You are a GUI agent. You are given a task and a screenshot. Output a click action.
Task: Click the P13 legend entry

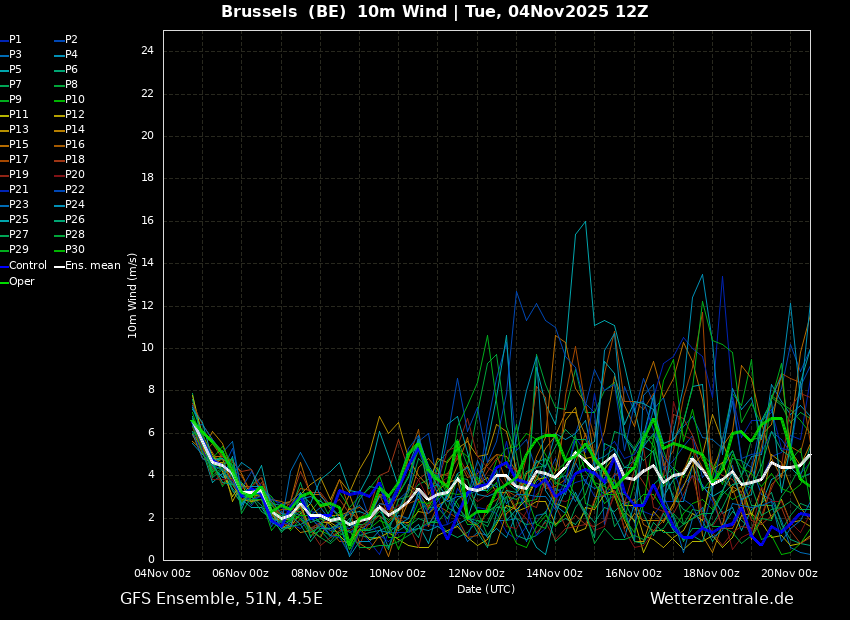[19, 130]
